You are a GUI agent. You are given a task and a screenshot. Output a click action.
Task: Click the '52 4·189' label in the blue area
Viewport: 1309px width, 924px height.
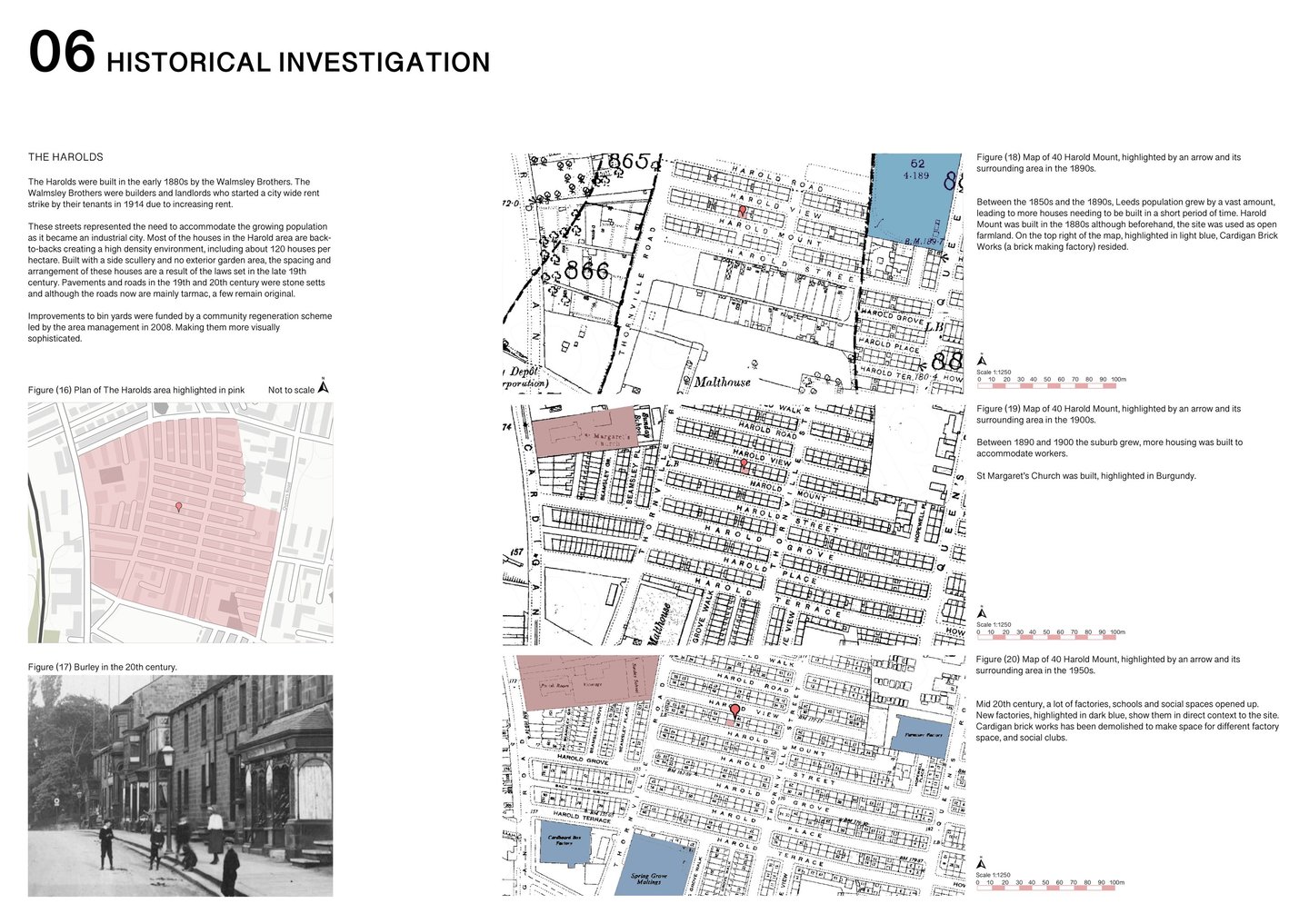(x=916, y=169)
